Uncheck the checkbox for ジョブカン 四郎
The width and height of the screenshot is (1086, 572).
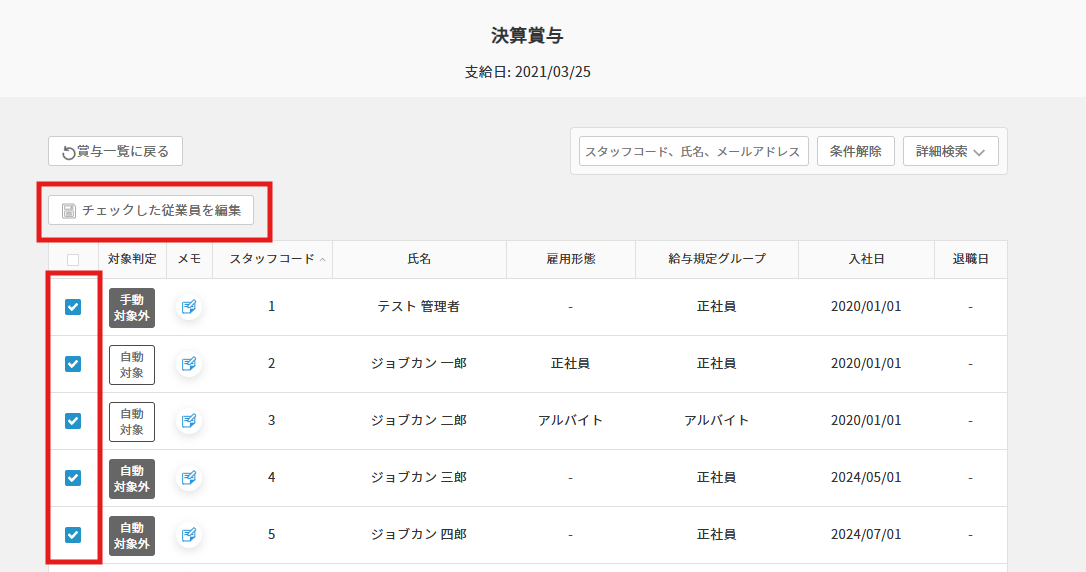(x=73, y=535)
